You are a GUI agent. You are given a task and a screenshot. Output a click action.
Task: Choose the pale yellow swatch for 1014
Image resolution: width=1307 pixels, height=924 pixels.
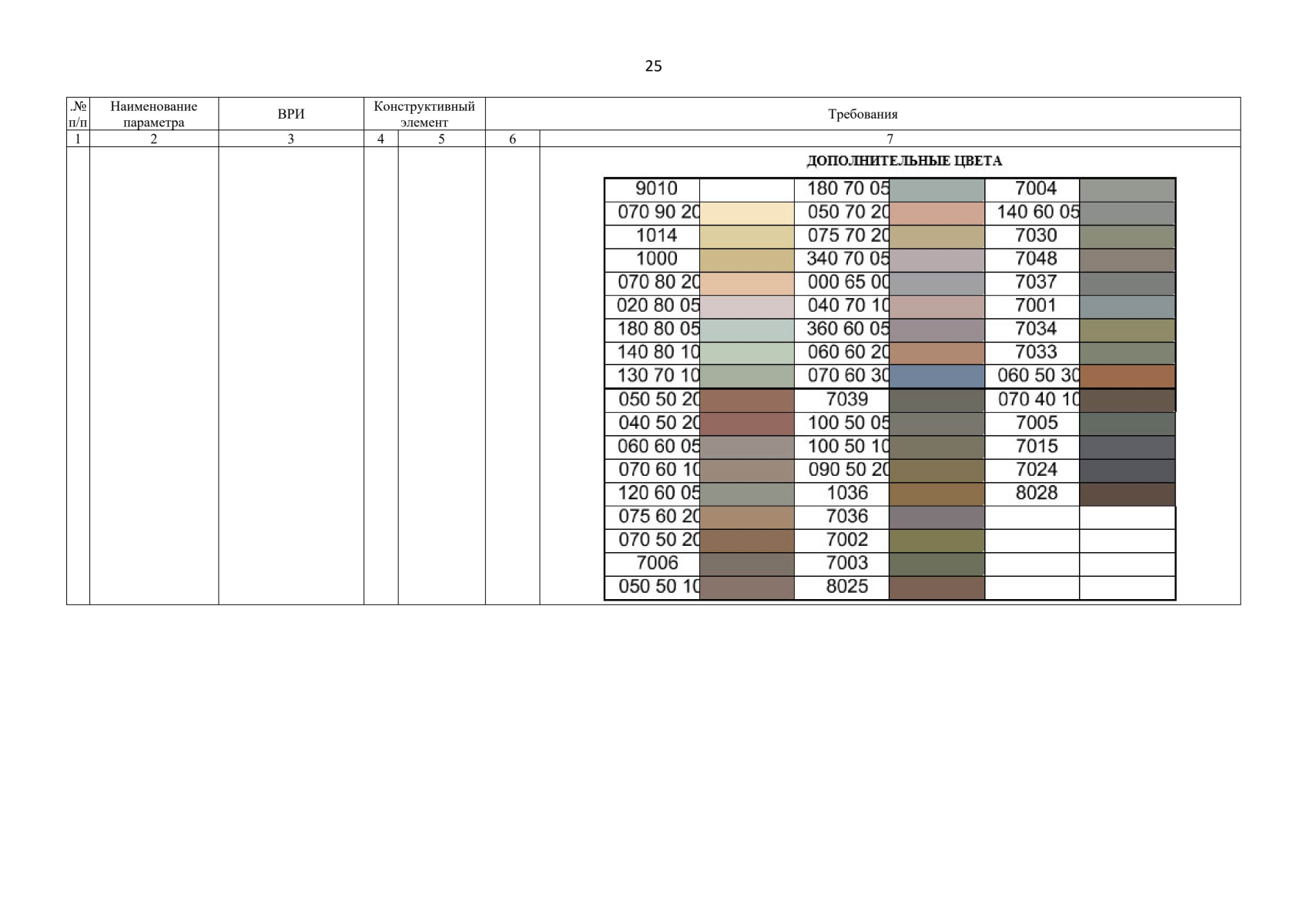pos(746,236)
